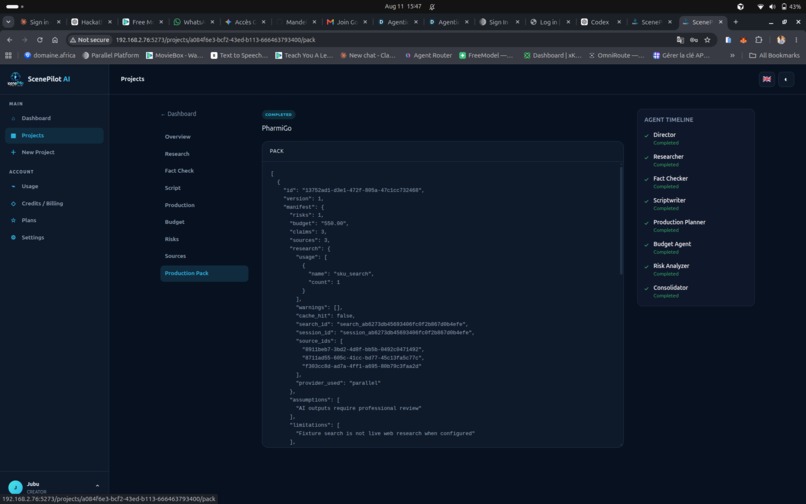Image resolution: width=806 pixels, height=504 pixels.
Task: Open the Parallel Platform bookmark
Action: coord(110,55)
